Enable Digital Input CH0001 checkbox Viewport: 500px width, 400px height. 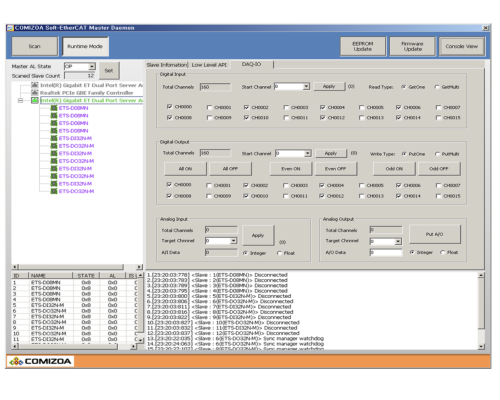point(209,107)
